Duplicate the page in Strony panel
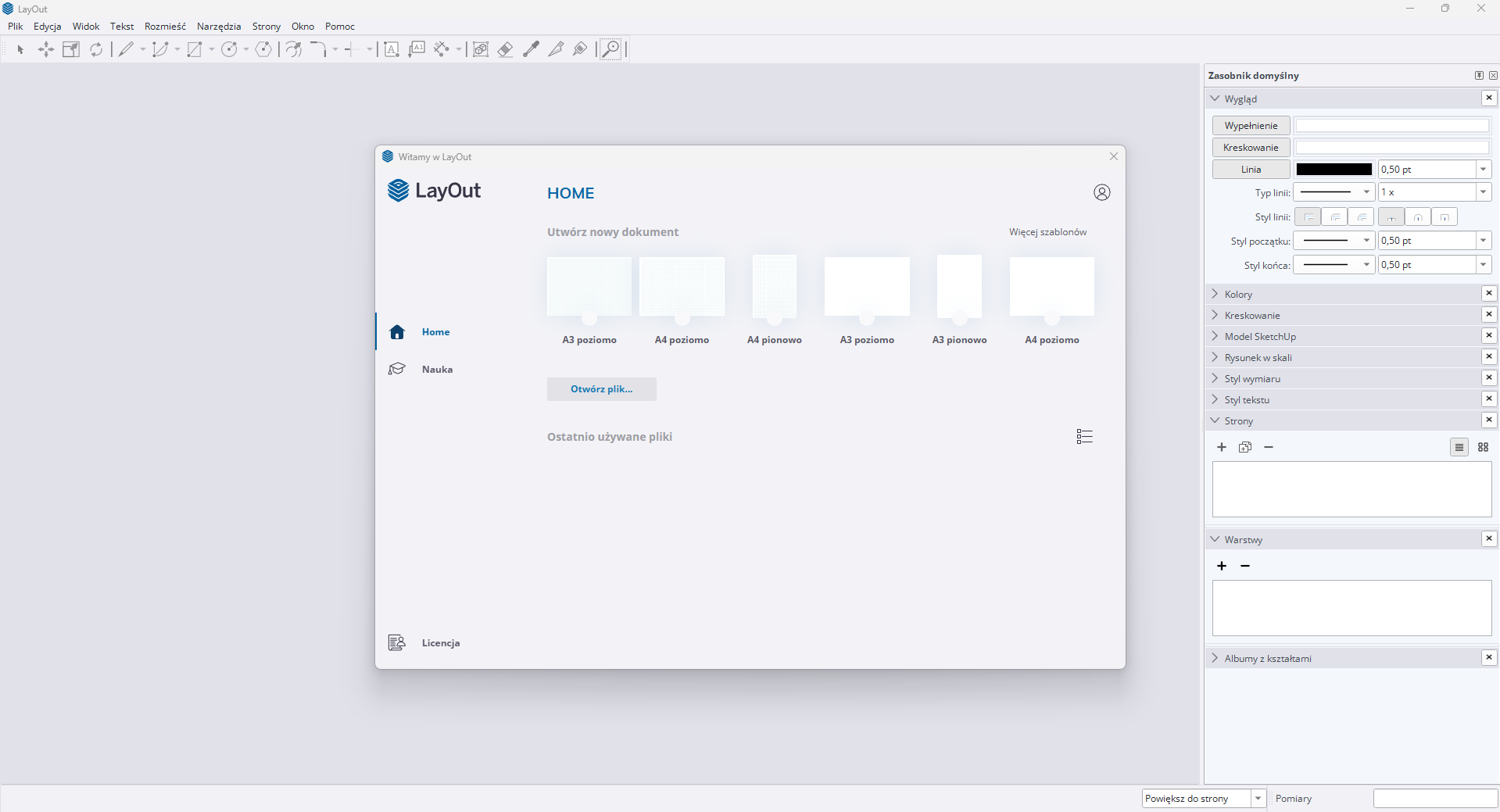1500x812 pixels. [x=1245, y=447]
